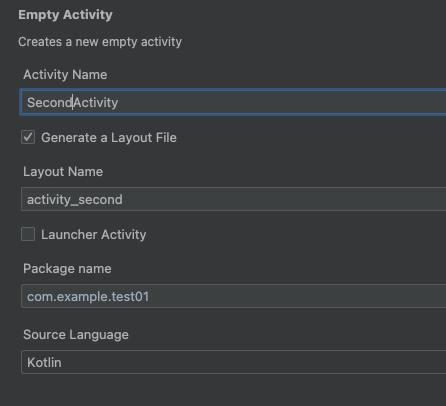446x406 pixels.
Task: Click the 'Generate a Layout File' label text
Action: (109, 138)
